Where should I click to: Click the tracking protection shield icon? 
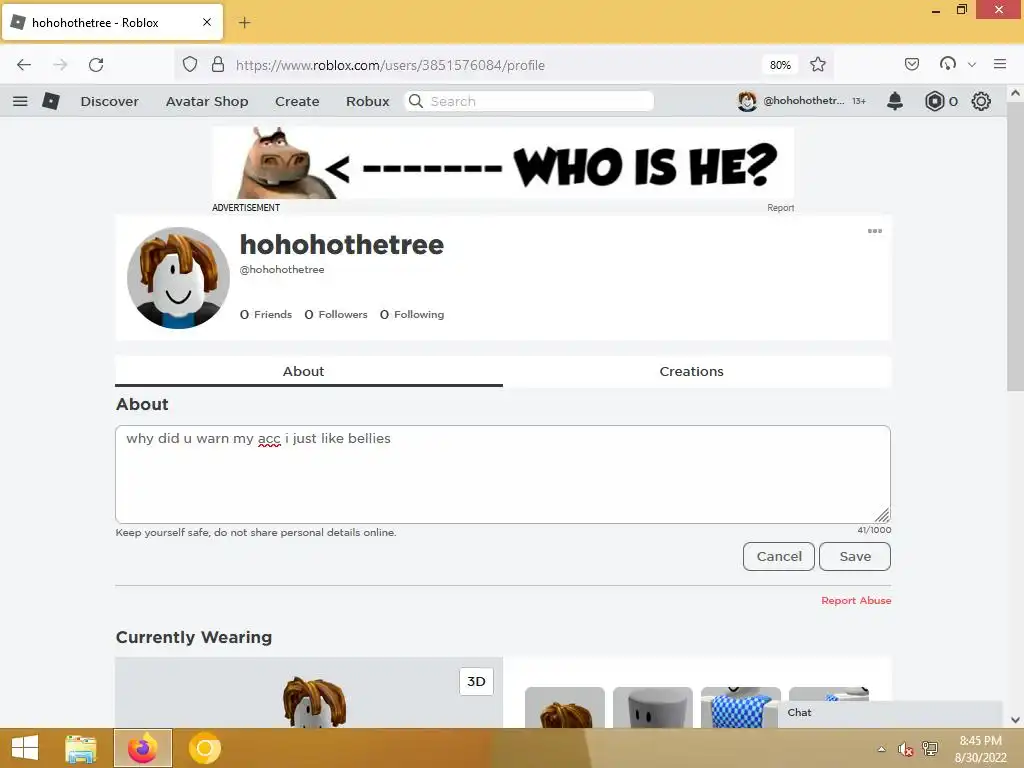pyautogui.click(x=190, y=65)
